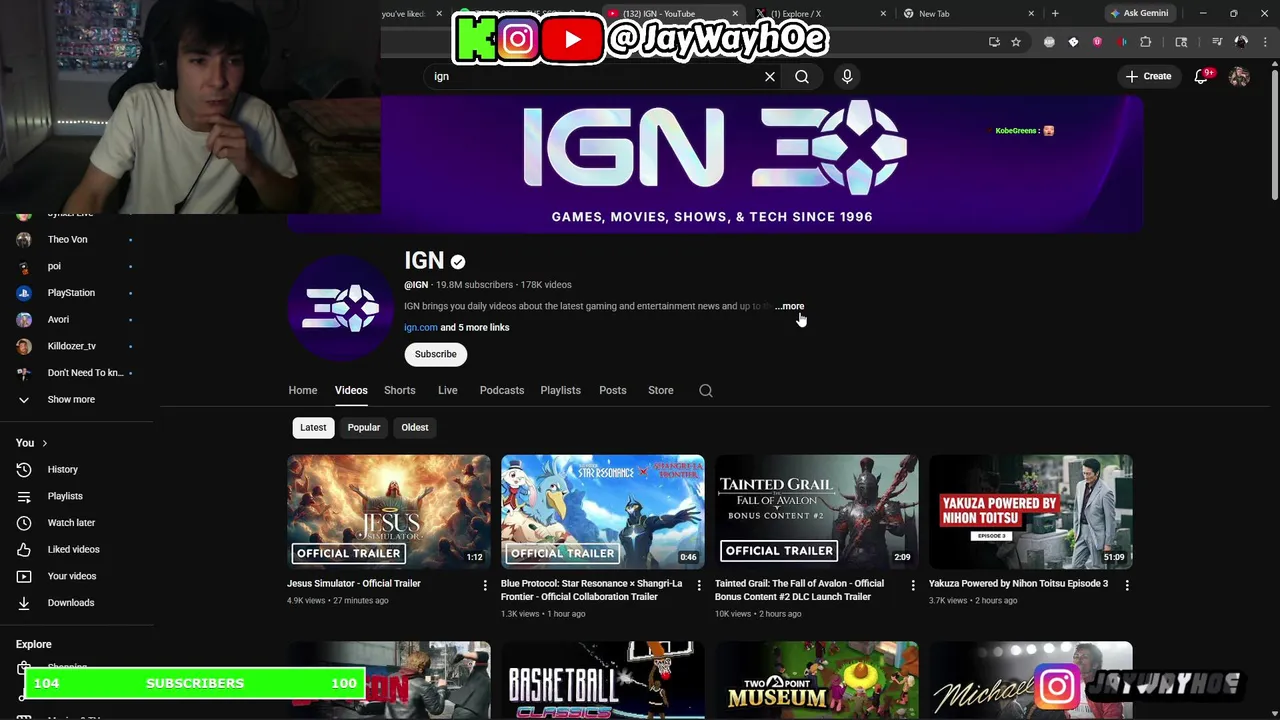
Task: Open options menu for Tainted Grail video
Action: point(913,585)
